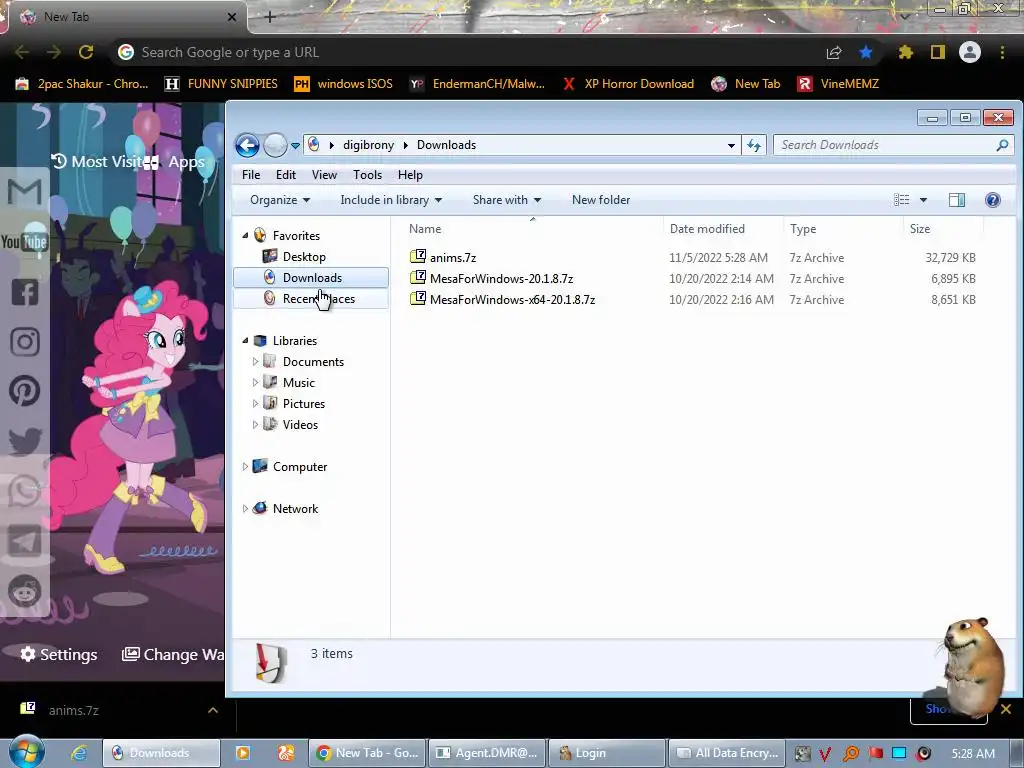Click the Explorer forward navigation arrow
The height and width of the screenshot is (768, 1024).
276,145
